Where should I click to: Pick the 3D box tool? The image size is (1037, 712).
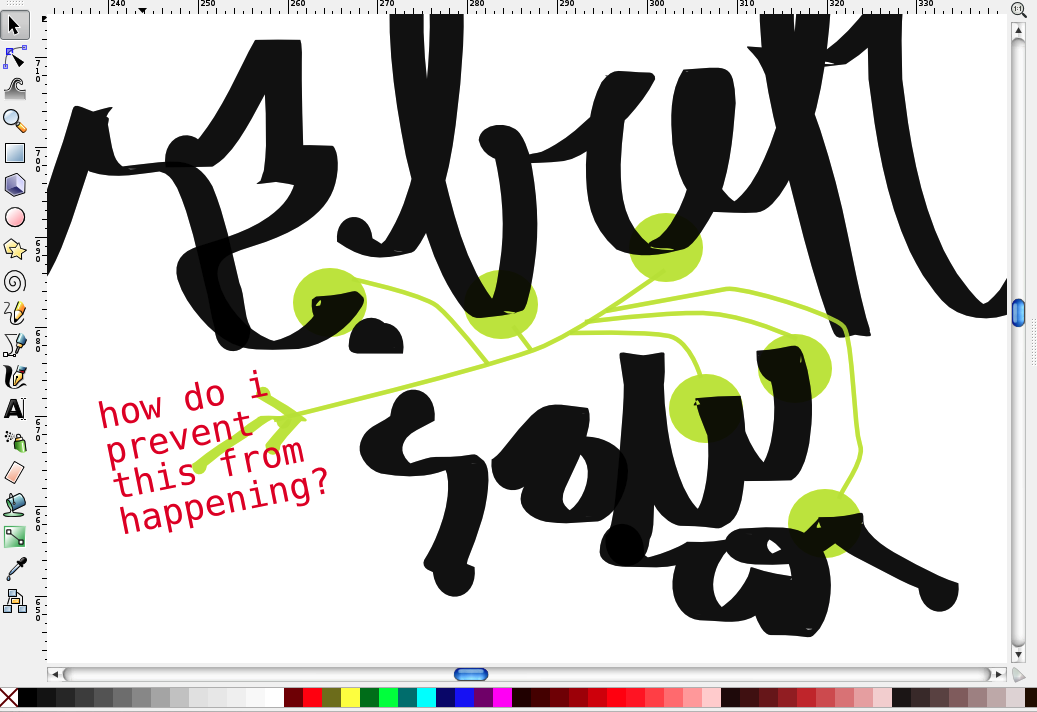[14, 184]
